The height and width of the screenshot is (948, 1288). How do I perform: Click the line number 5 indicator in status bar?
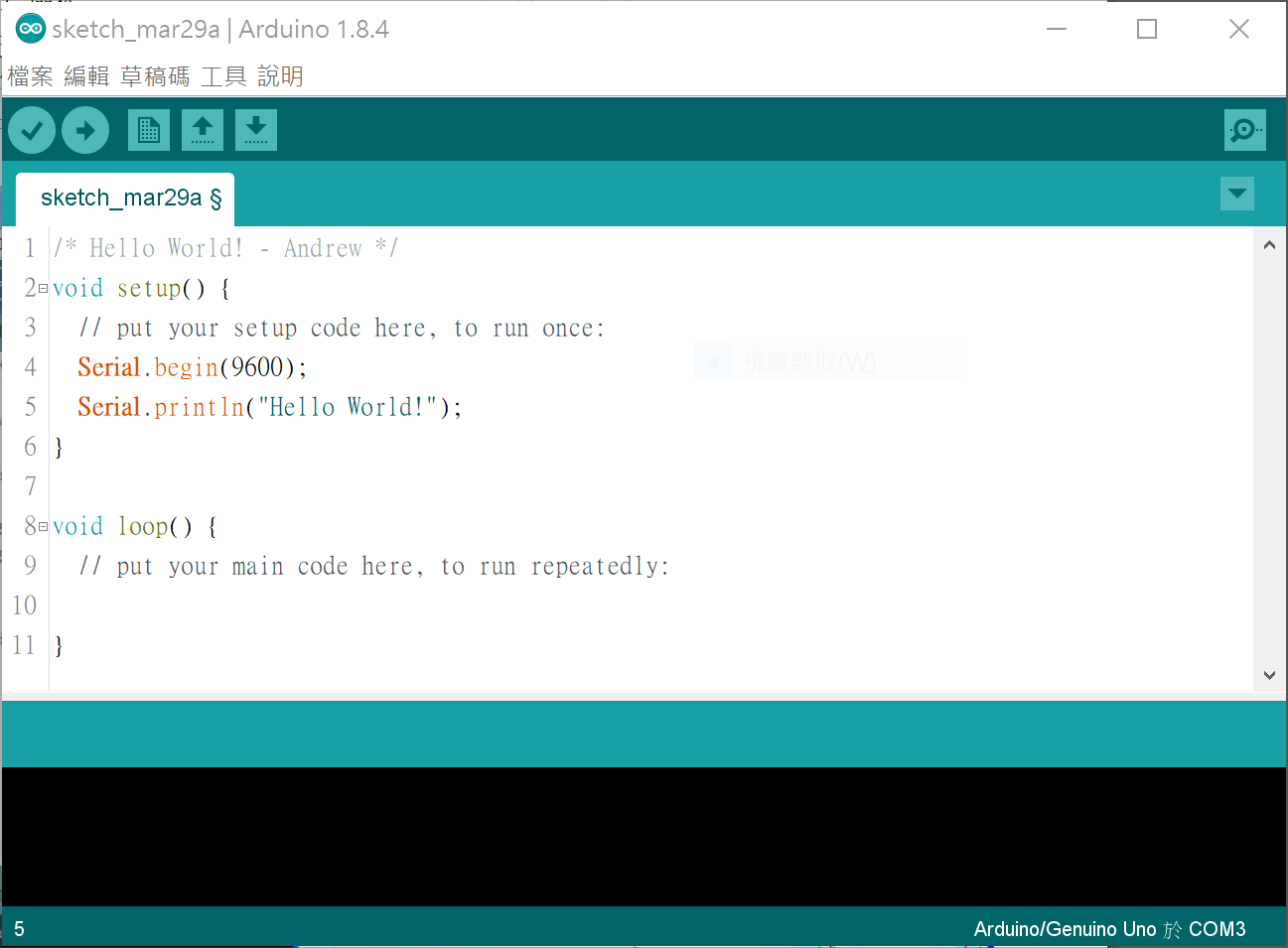coord(19,929)
